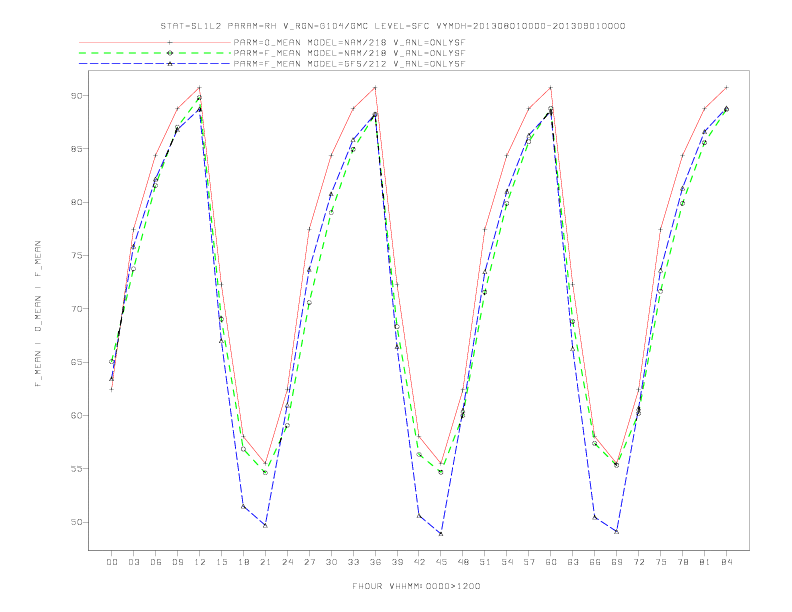Click the x-axis tick label 48

(x=463, y=562)
